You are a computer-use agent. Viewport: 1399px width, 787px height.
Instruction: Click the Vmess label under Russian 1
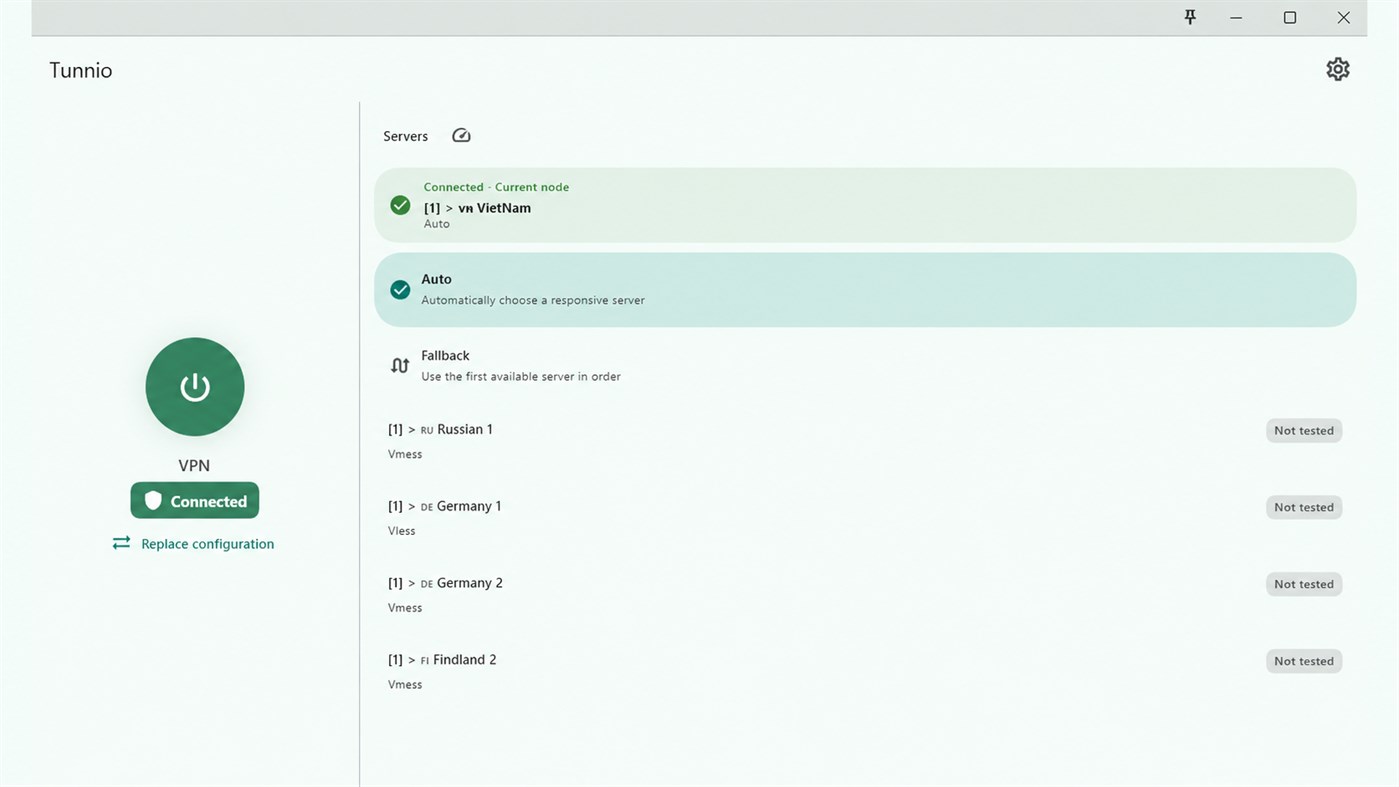405,454
